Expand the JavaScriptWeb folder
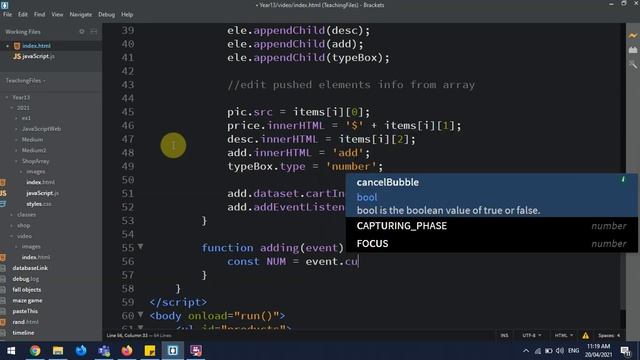The image size is (640, 360). pos(16,129)
